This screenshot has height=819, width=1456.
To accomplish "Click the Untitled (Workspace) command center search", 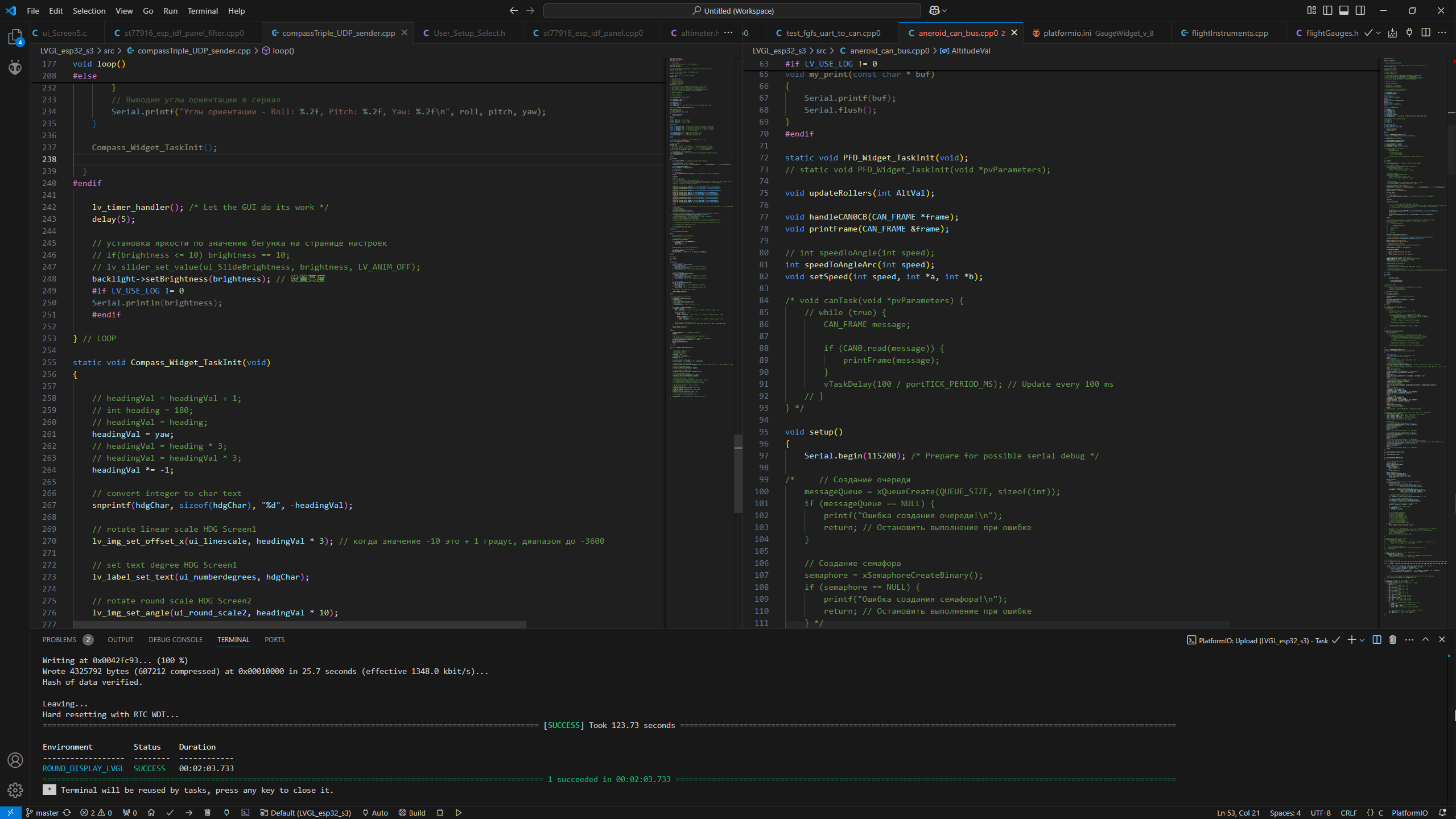I will coord(732,11).
